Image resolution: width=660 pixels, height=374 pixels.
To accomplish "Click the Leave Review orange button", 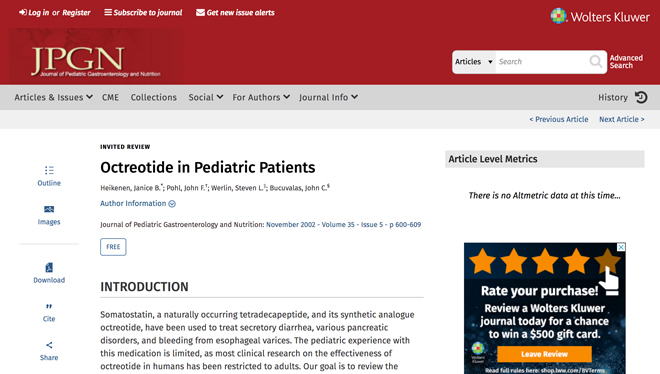I will pyautogui.click(x=544, y=354).
